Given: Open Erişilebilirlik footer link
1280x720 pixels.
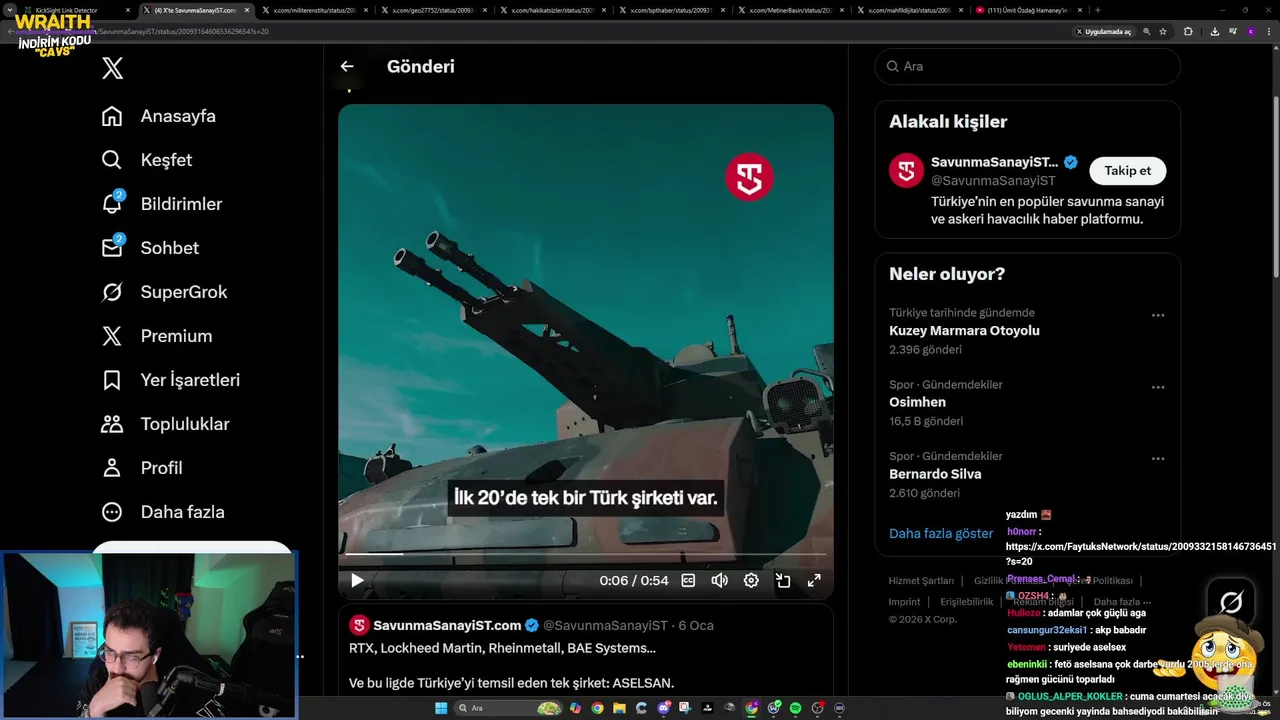Looking at the screenshot, I should 966,602.
